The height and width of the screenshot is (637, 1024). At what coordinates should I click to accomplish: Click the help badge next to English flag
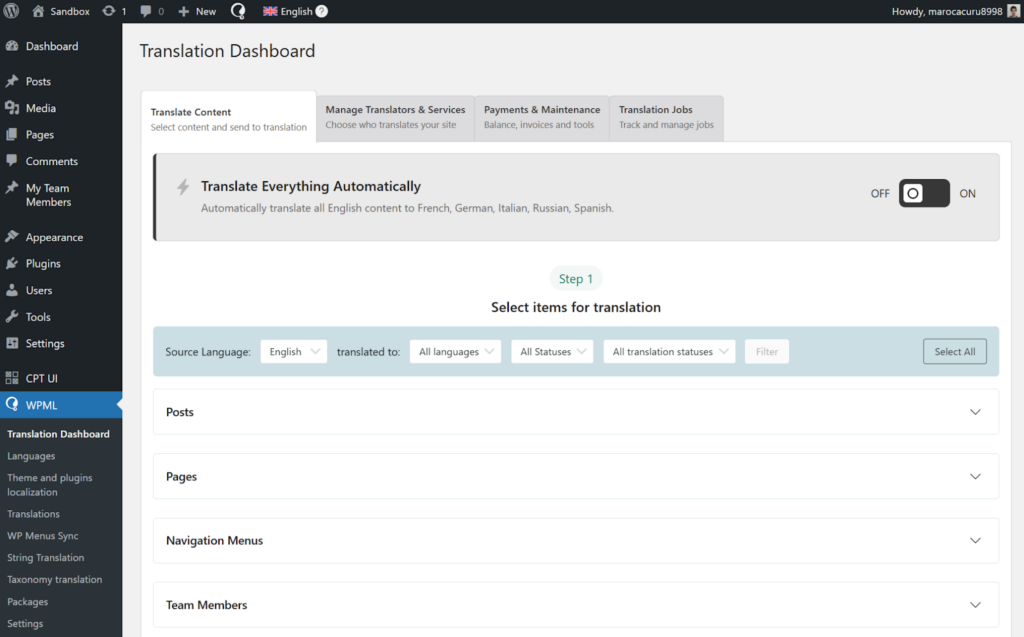point(320,11)
